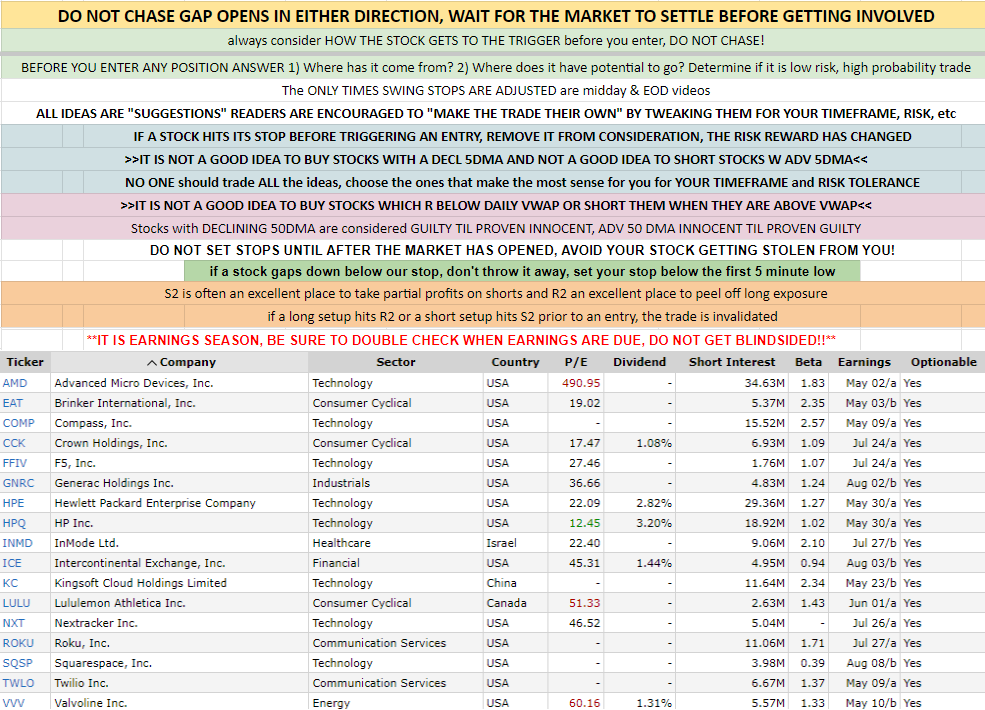Open the CCK ticker link
The width and height of the screenshot is (985, 710).
14,443
